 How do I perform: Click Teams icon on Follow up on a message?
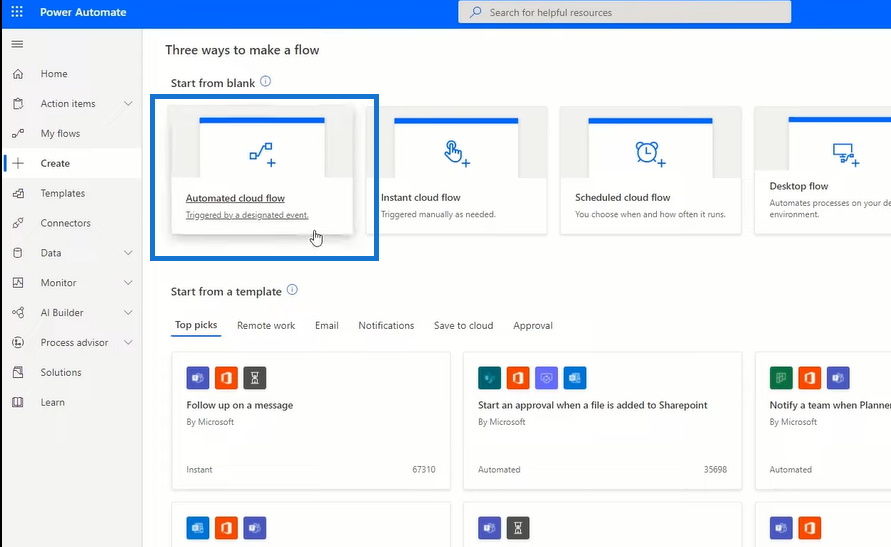coord(198,378)
